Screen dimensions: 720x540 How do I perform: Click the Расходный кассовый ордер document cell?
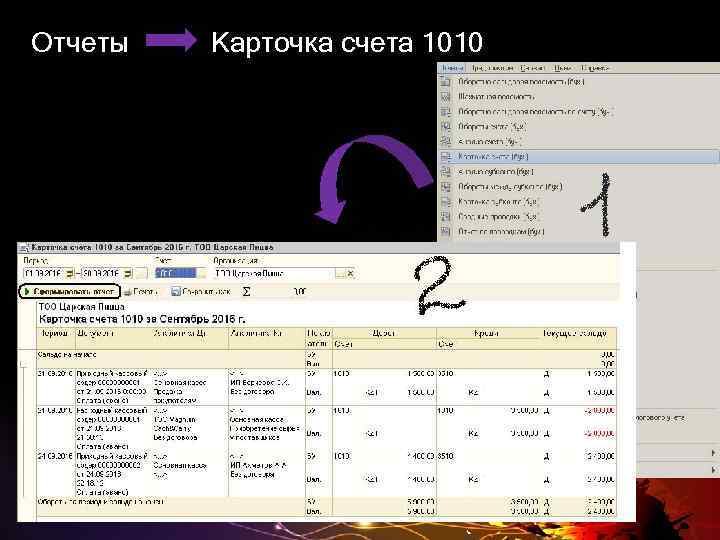[x=113, y=428]
